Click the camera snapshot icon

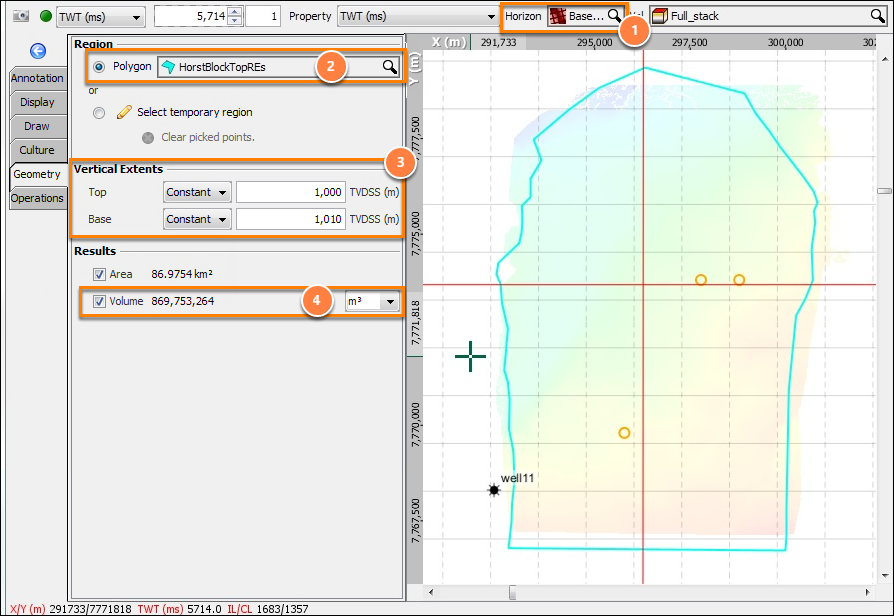point(21,16)
